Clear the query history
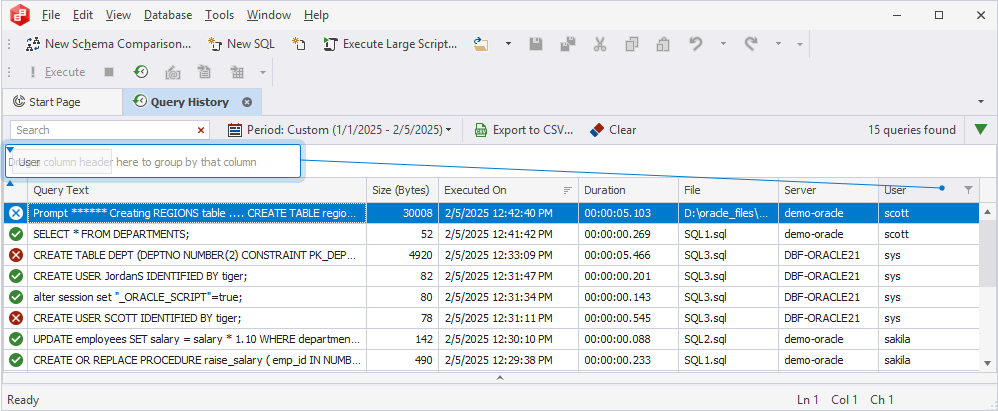998x411 pixels. 613,130
